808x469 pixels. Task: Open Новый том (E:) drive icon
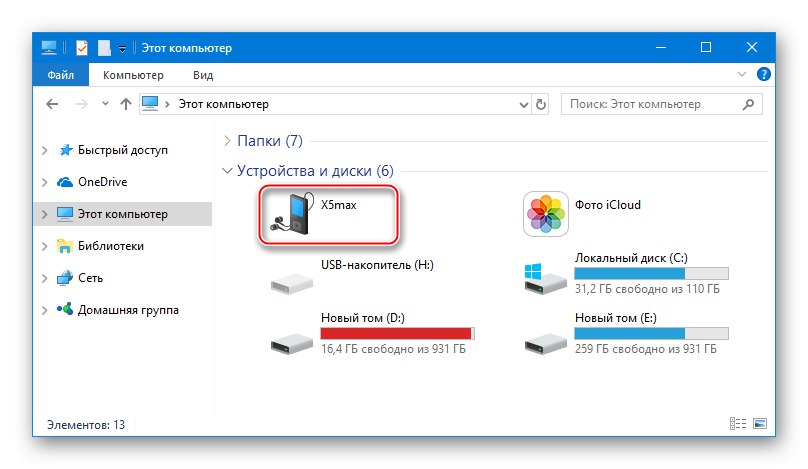546,344
